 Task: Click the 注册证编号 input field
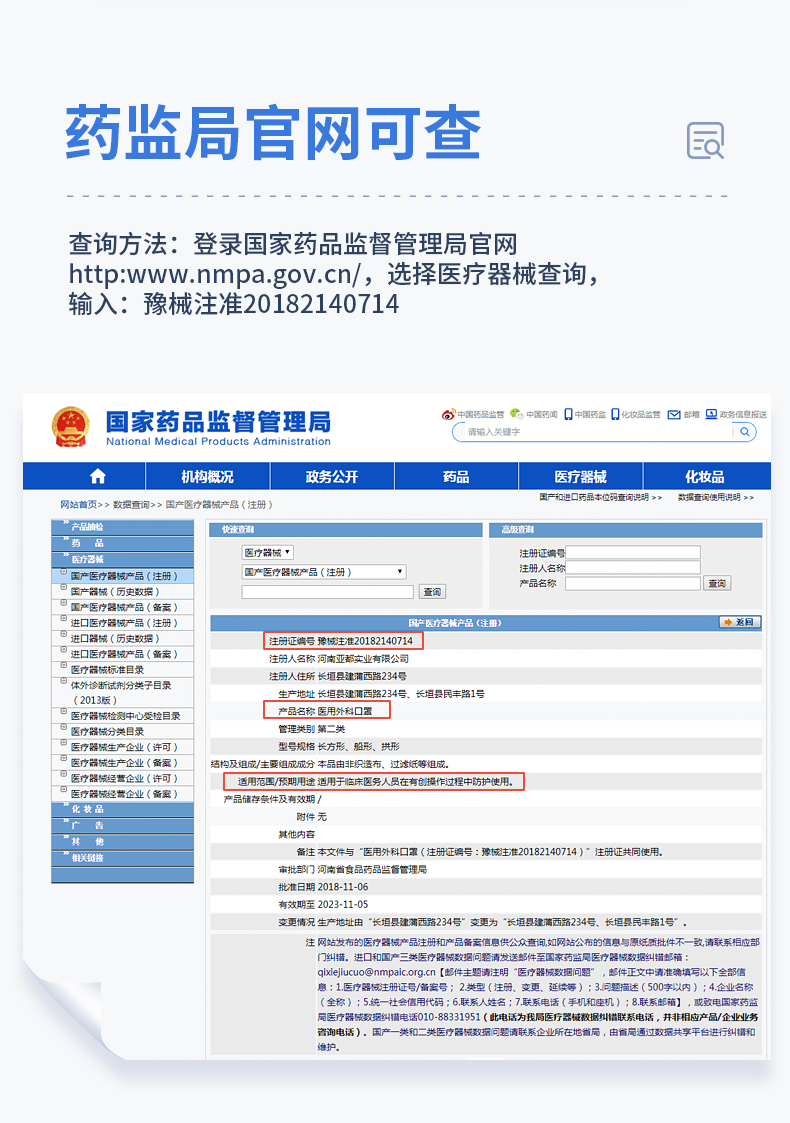point(632,553)
